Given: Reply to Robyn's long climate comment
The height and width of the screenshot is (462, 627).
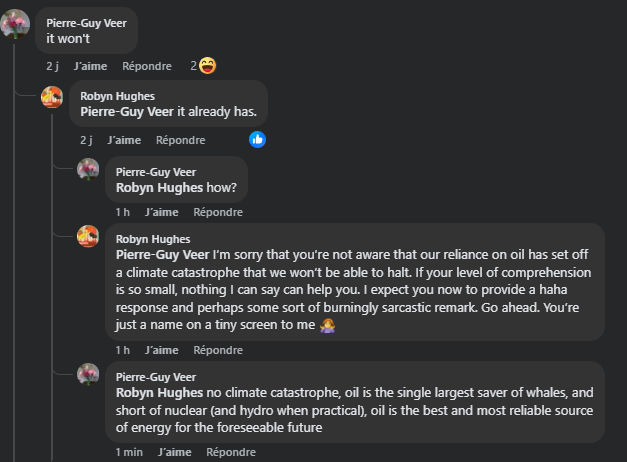Looking at the screenshot, I should pos(218,350).
